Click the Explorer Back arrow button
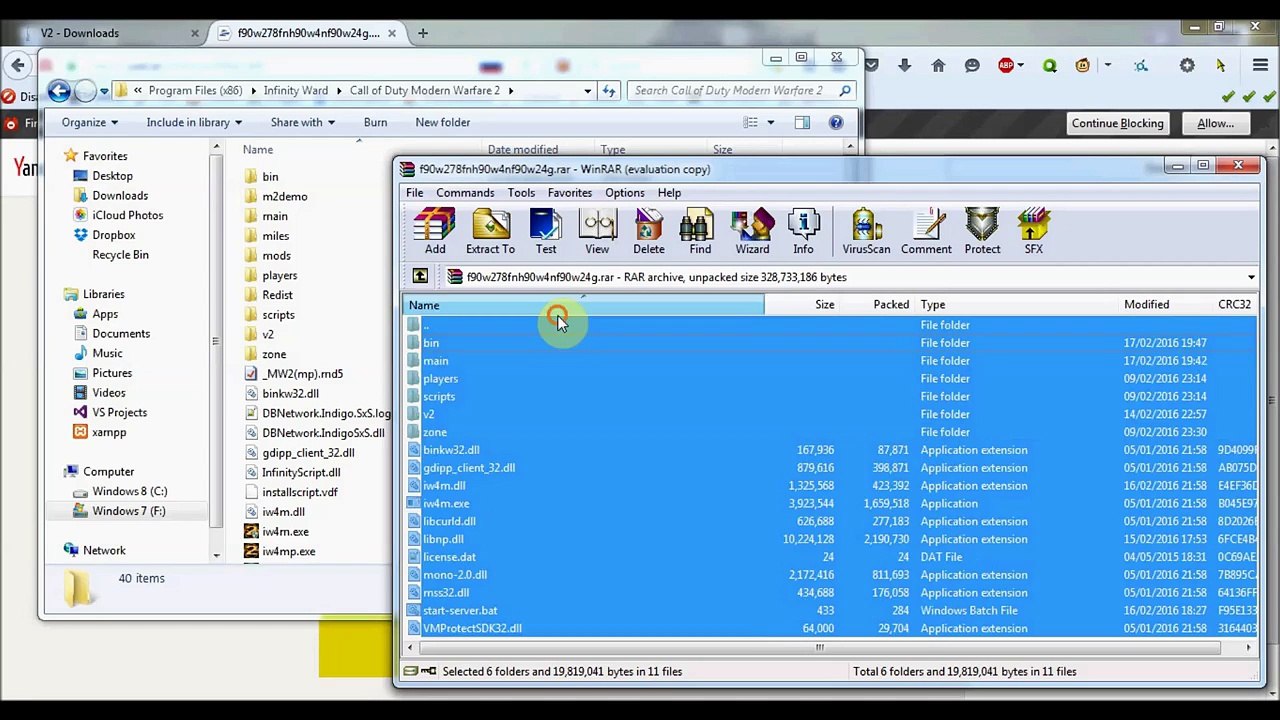The image size is (1280, 720). click(59, 91)
